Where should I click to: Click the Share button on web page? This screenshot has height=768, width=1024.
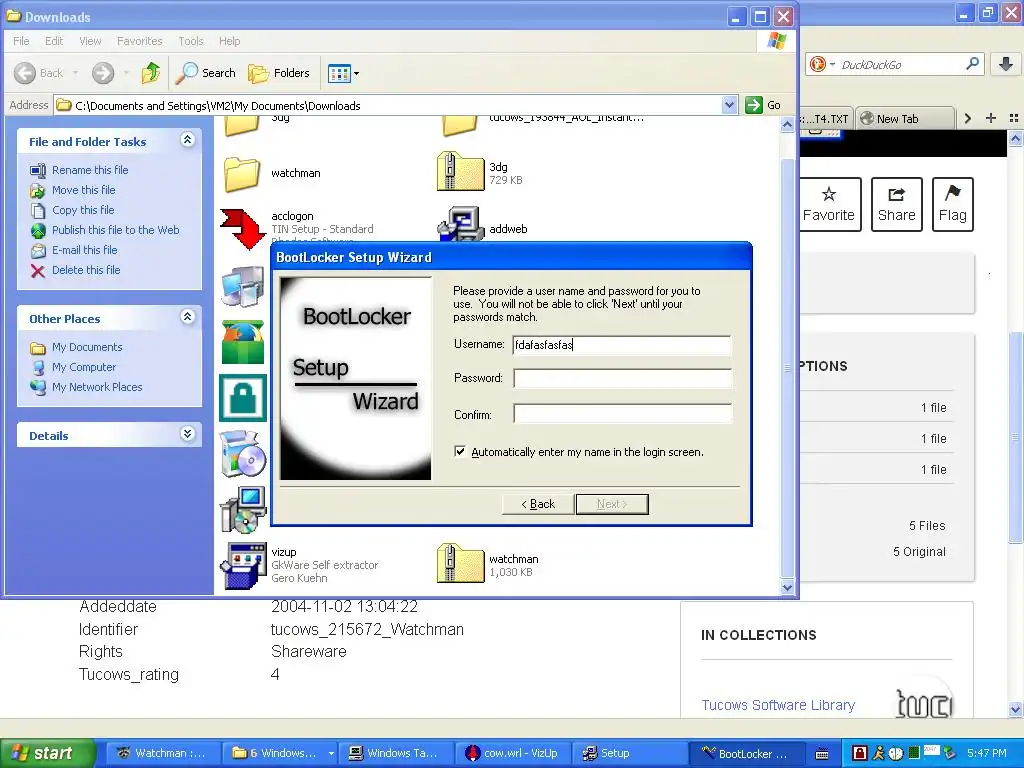pos(897,204)
